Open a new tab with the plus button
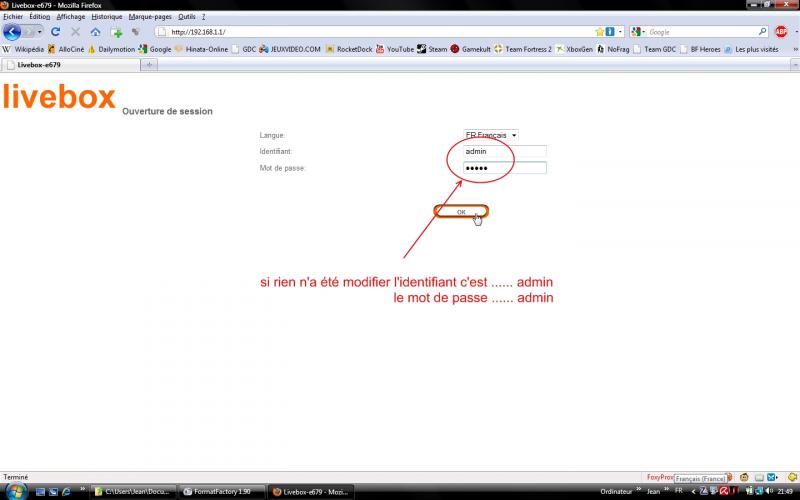This screenshot has height=500, width=800. [149, 65]
